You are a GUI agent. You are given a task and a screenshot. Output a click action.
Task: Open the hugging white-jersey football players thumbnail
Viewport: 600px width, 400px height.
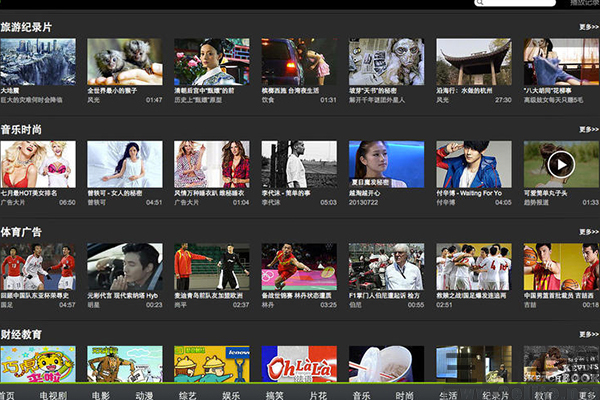click(x=474, y=267)
